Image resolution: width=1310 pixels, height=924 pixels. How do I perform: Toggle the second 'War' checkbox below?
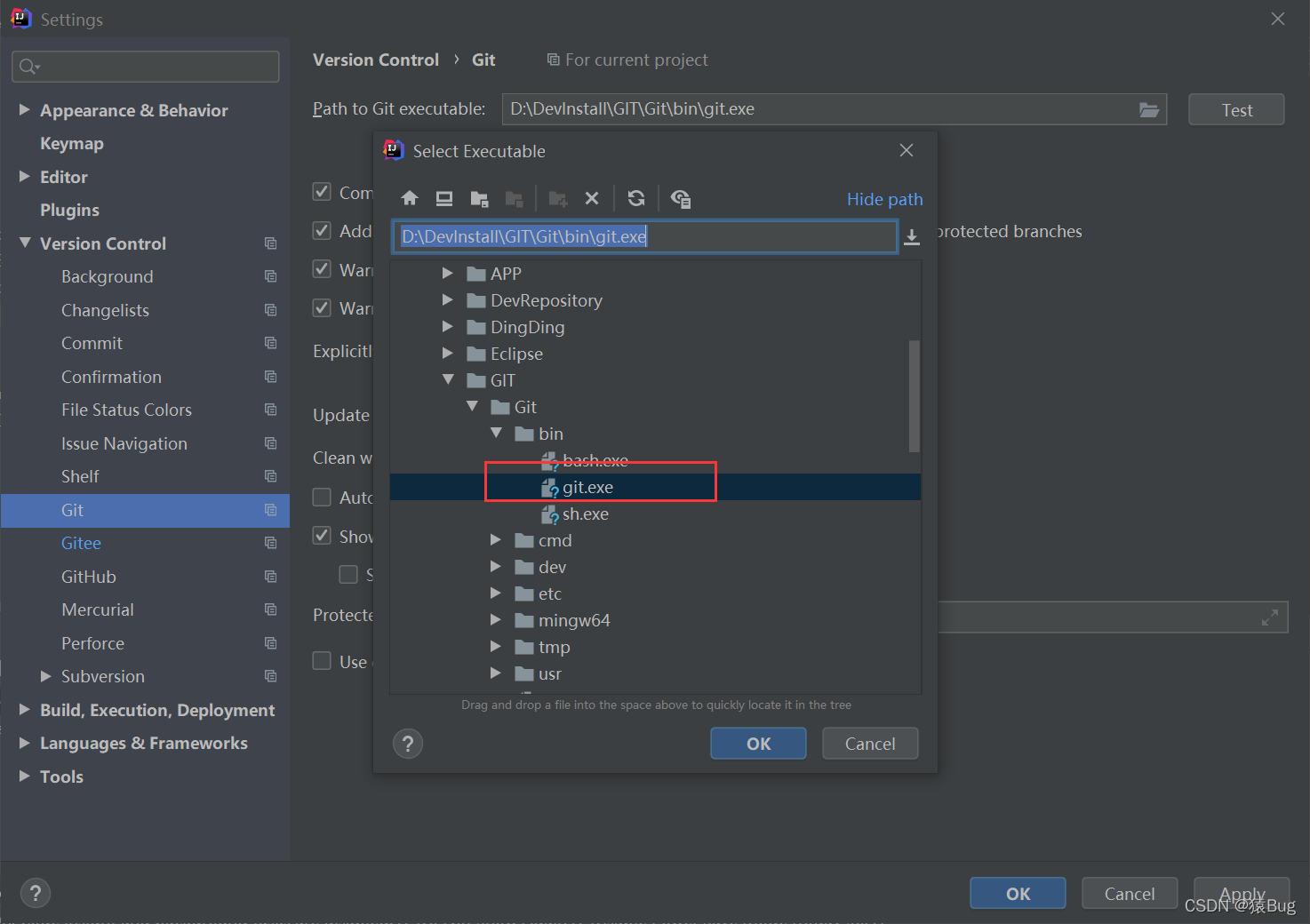point(322,308)
